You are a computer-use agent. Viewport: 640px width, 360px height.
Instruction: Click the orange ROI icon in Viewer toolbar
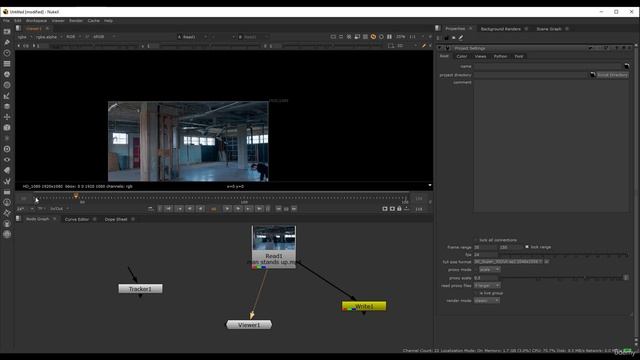tap(373, 37)
